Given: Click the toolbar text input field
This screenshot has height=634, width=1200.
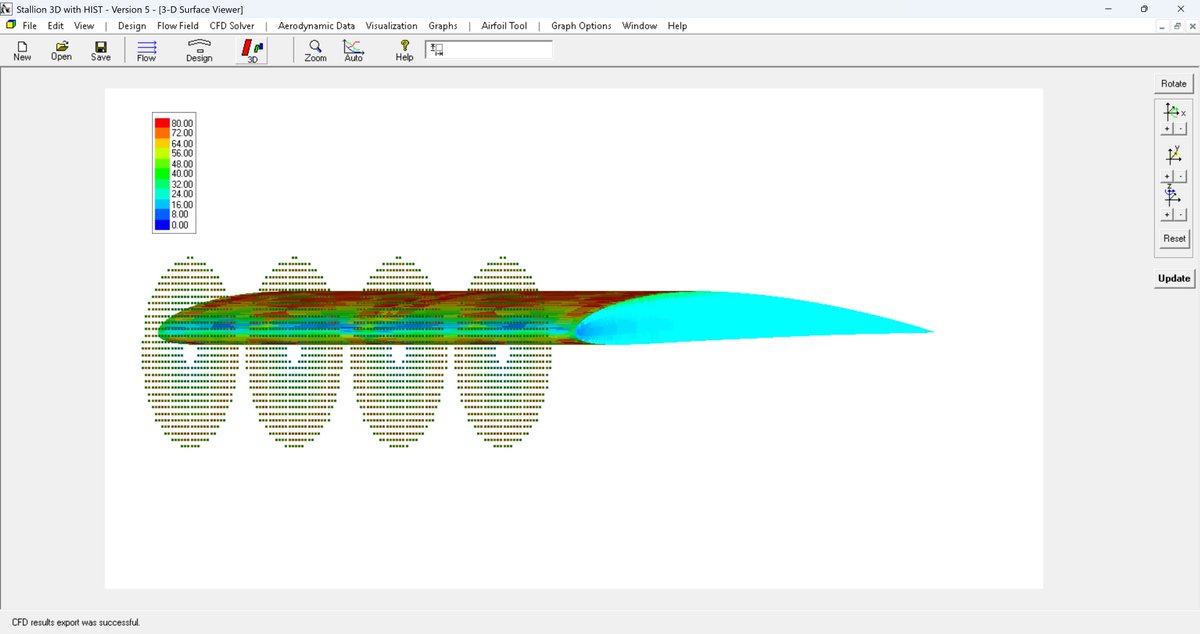Looking at the screenshot, I should (x=488, y=49).
